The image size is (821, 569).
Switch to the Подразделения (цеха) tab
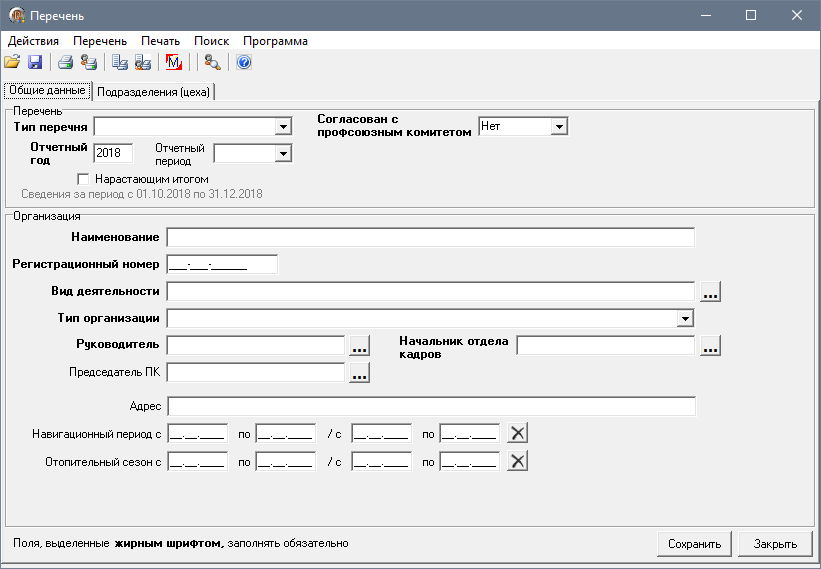pyautogui.click(x=153, y=92)
